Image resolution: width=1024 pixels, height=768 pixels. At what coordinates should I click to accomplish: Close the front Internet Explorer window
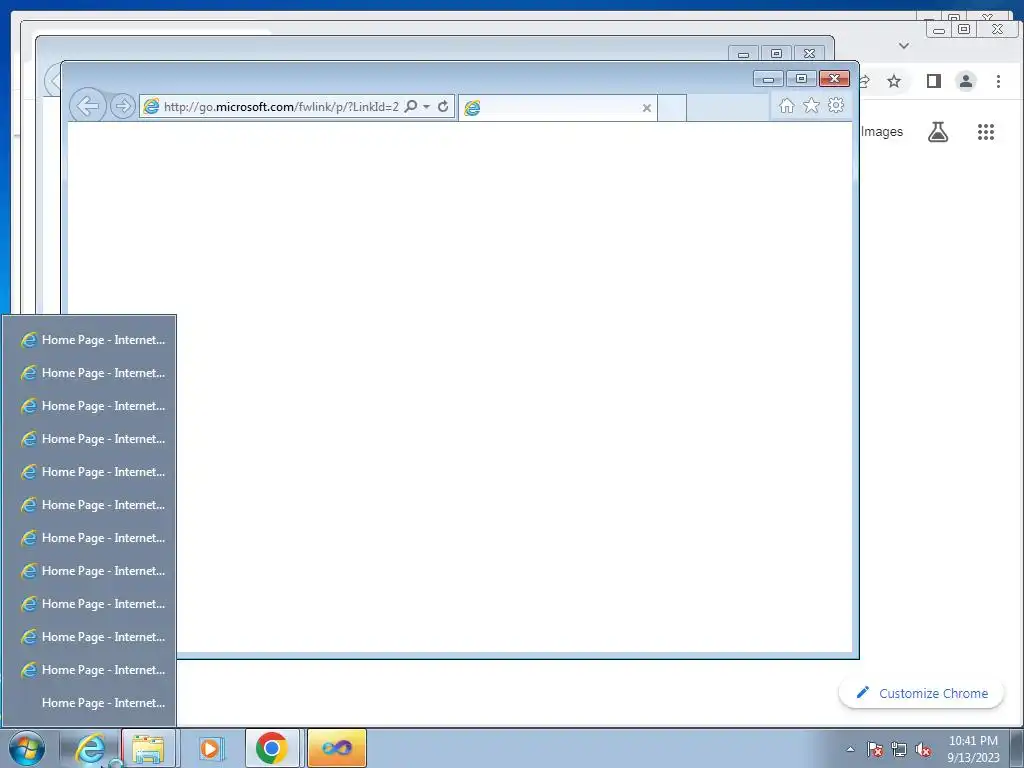pos(834,79)
